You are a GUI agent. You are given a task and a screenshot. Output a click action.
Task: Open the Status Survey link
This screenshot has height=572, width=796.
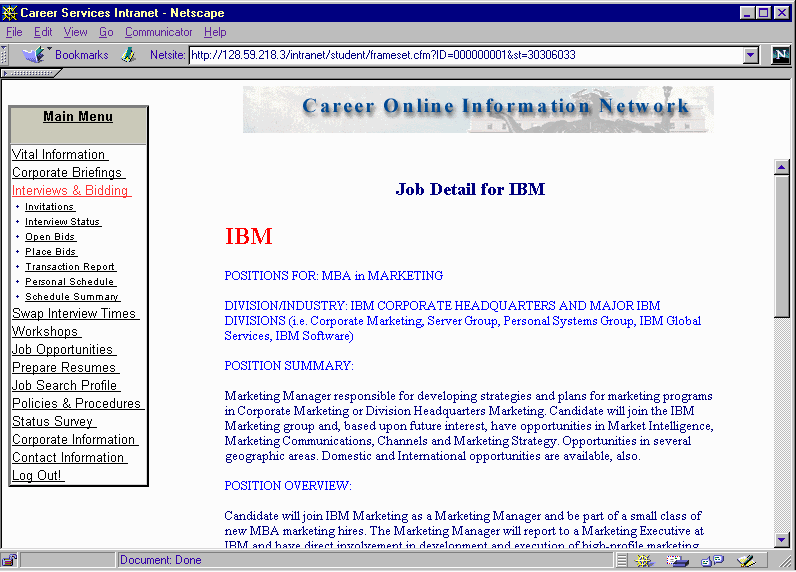tap(53, 422)
